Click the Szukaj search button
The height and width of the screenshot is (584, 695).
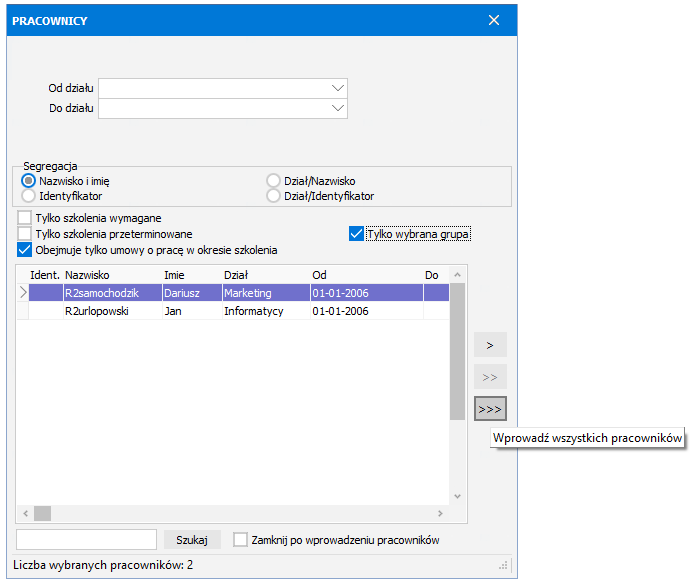point(191,540)
